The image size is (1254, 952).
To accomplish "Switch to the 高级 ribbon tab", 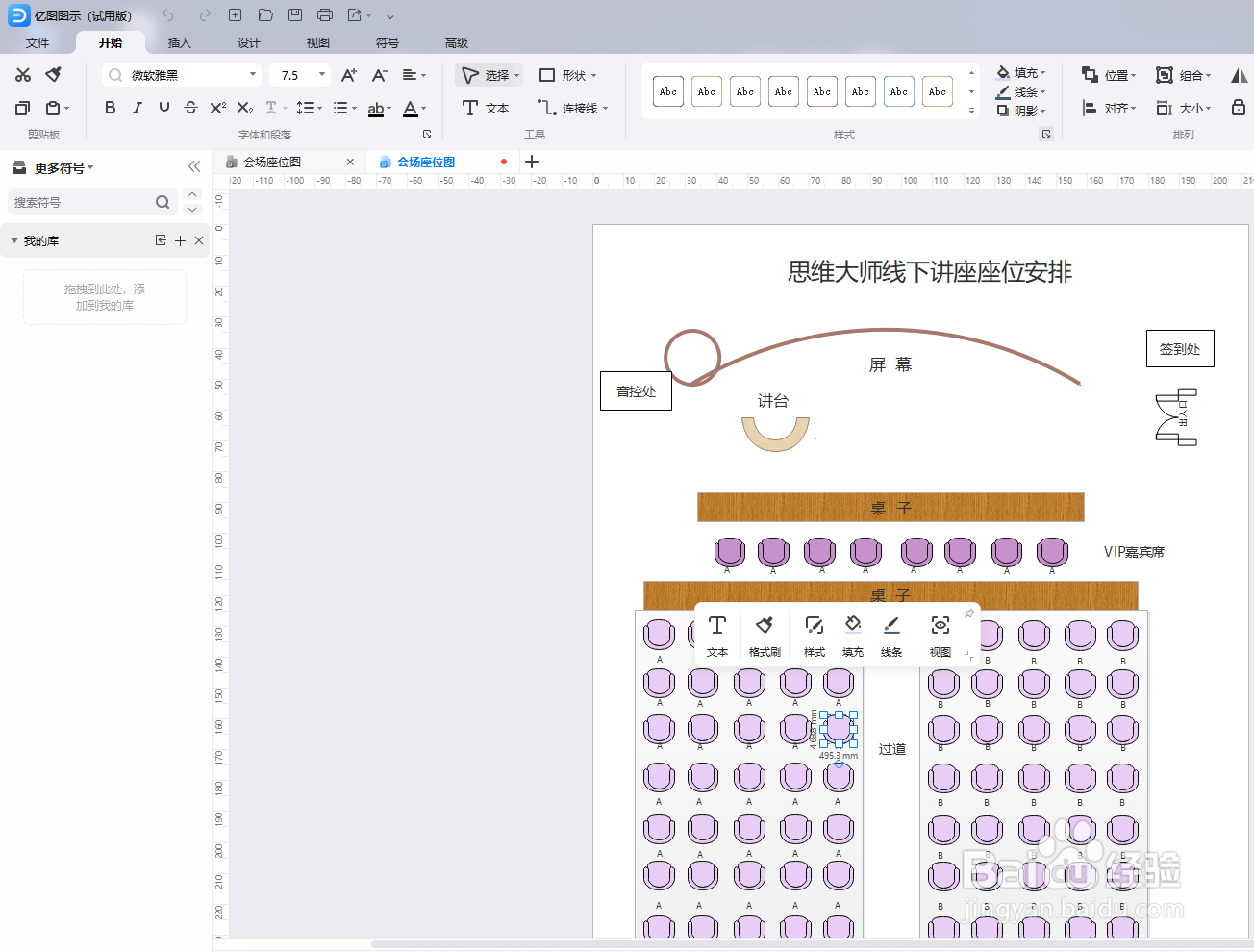I will coord(457,42).
